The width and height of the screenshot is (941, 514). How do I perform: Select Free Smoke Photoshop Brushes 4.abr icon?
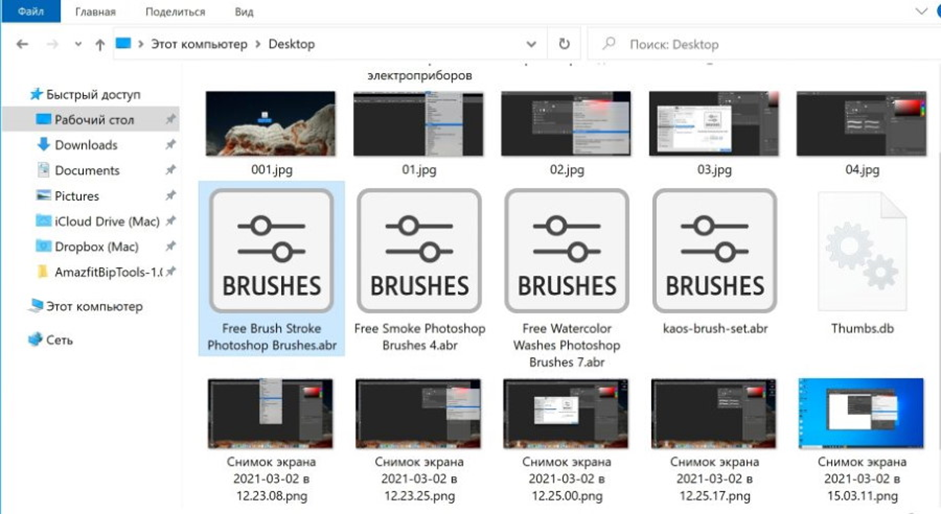[x=419, y=251]
